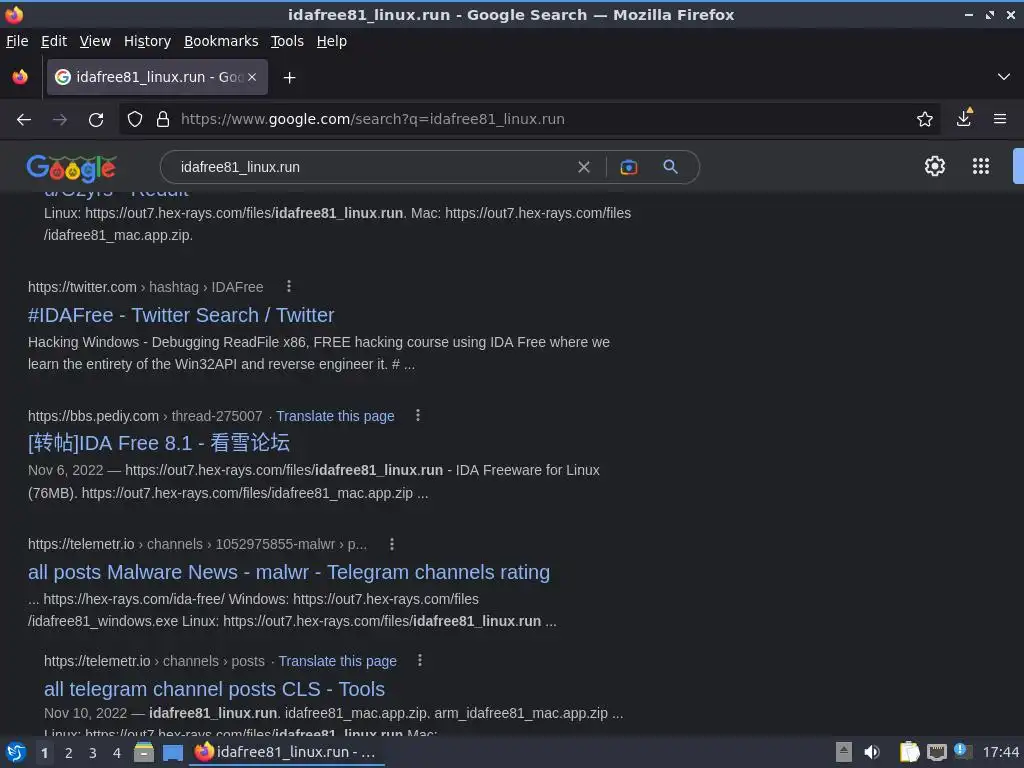Open the tracking protection shield icon
This screenshot has width=1024, height=768.
(135, 120)
